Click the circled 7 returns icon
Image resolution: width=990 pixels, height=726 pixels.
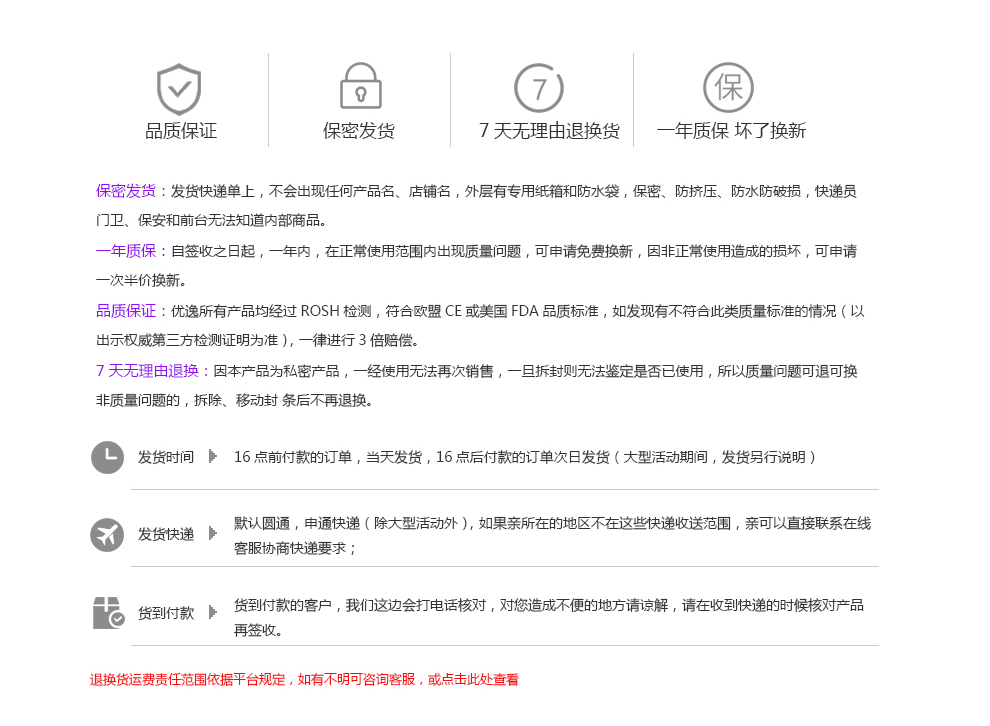pos(540,88)
